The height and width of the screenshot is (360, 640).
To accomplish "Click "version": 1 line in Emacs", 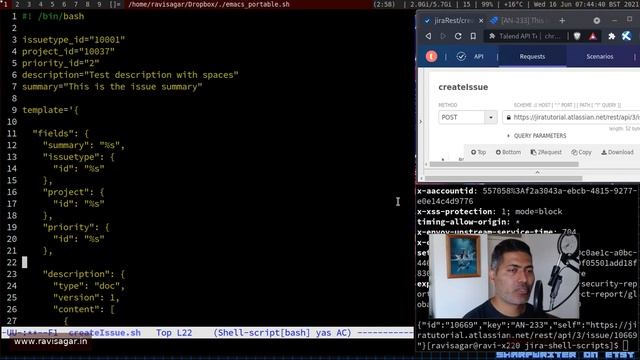I will click(x=86, y=298).
